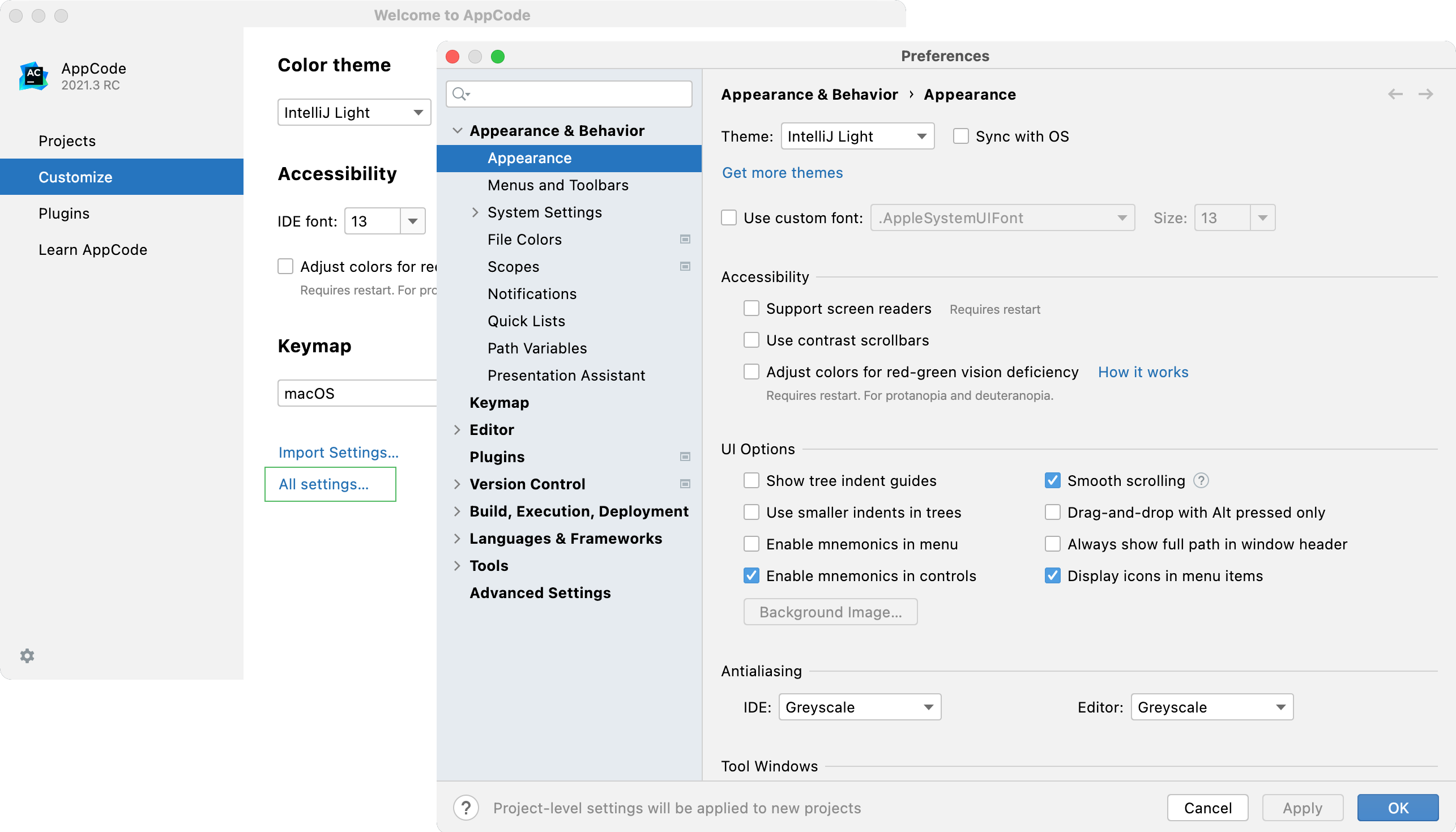Open How it works link
This screenshot has width=1456, height=832.
tap(1142, 372)
